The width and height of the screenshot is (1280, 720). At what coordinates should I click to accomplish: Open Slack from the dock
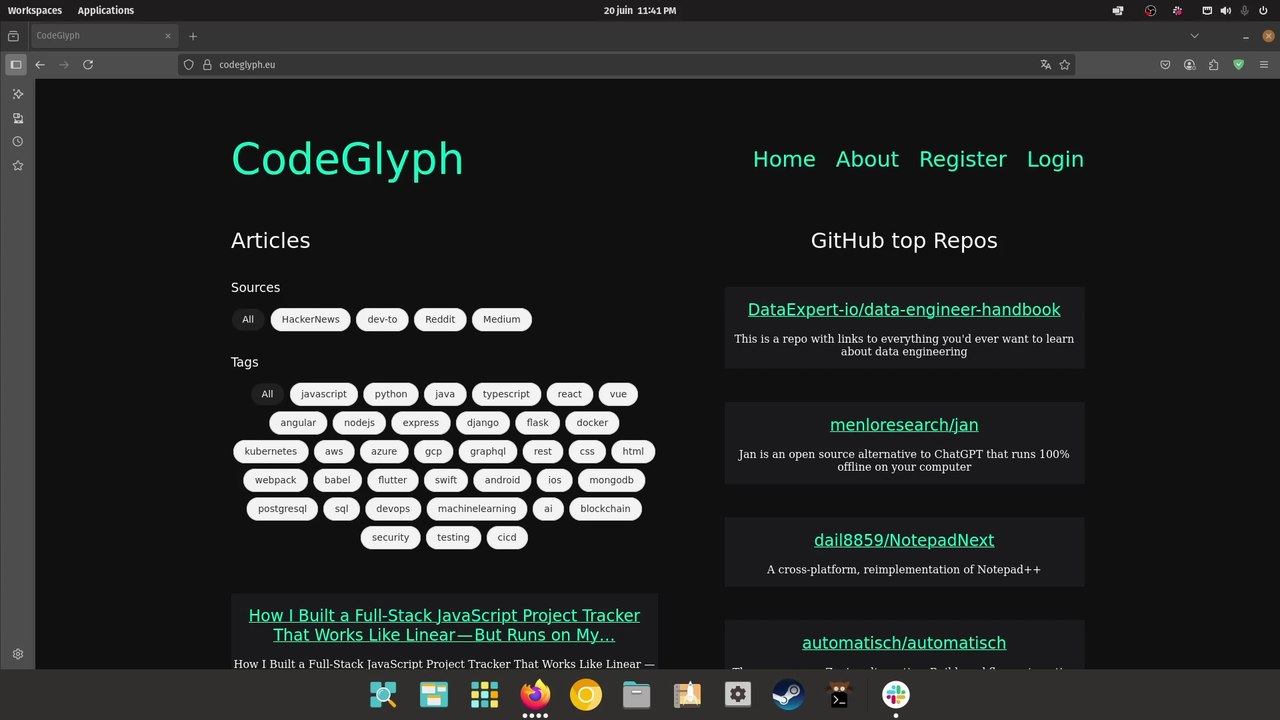click(x=895, y=694)
